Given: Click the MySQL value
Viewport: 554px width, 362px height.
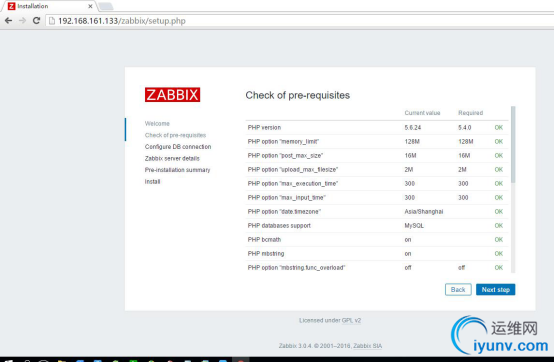Looking at the screenshot, I should 414,225.
